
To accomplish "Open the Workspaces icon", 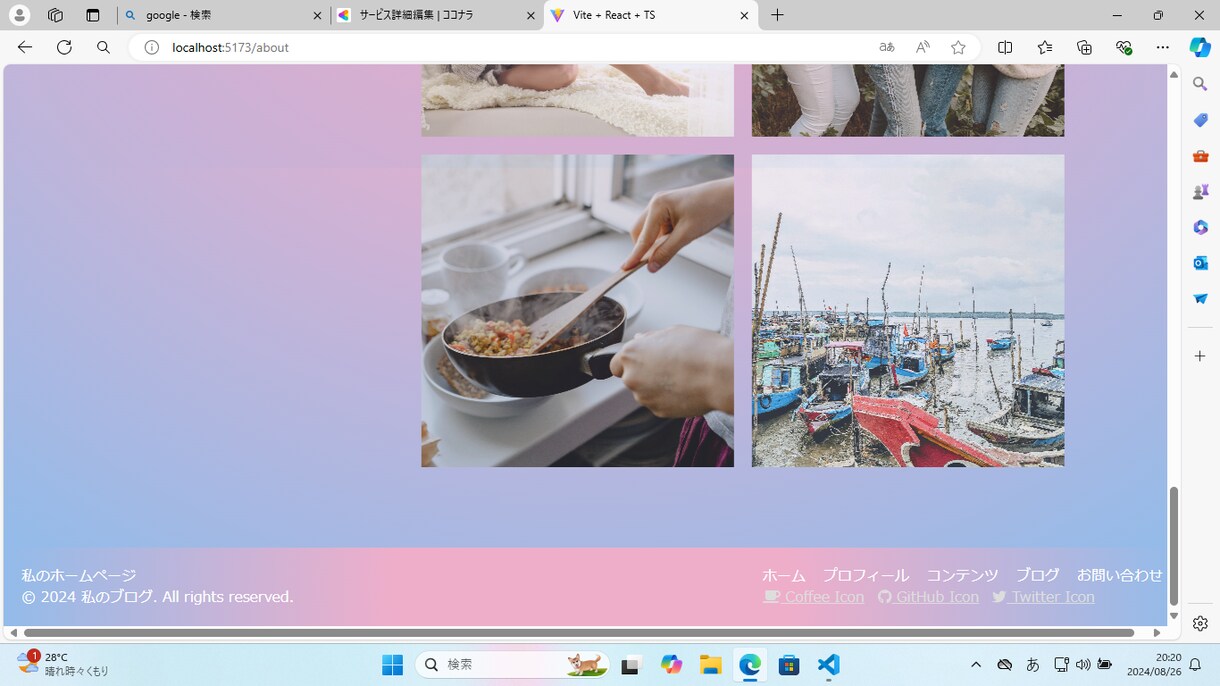I will point(56,15).
